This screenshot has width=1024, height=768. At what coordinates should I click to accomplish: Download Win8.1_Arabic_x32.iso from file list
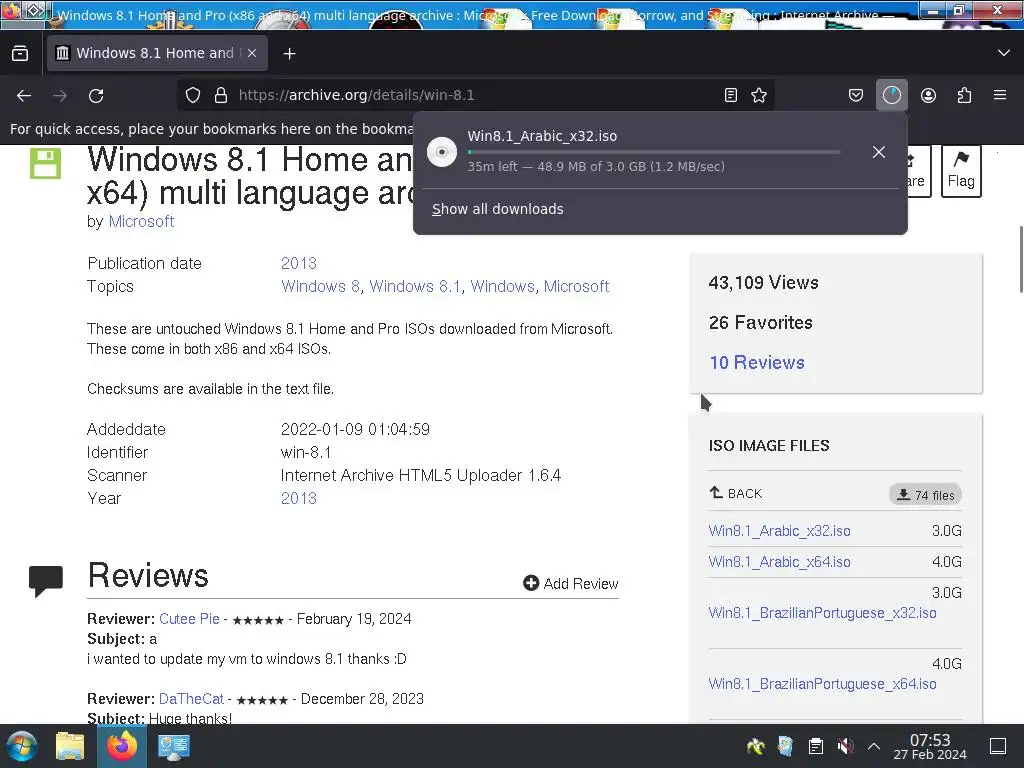779,531
